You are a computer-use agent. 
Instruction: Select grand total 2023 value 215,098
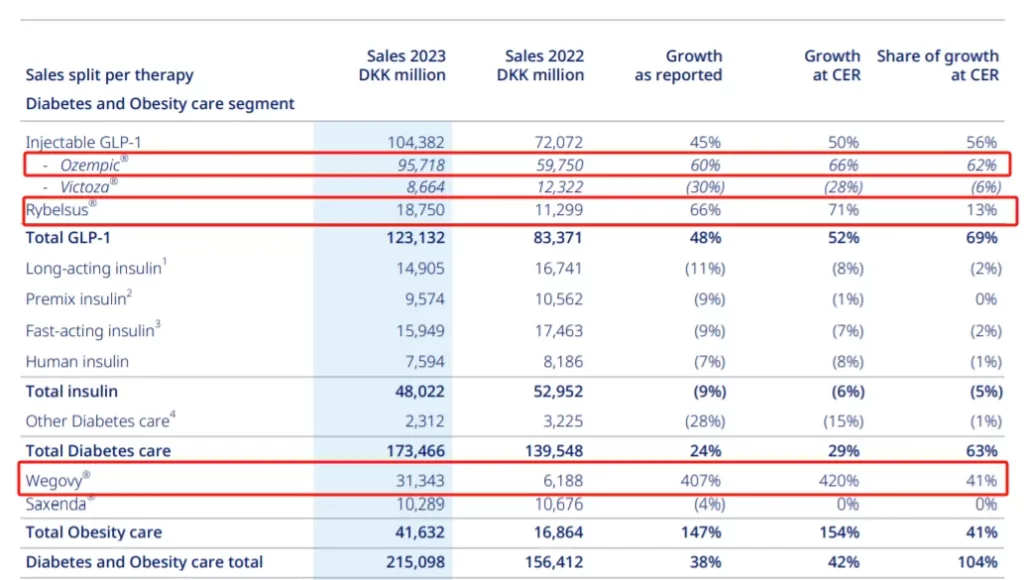tap(415, 562)
